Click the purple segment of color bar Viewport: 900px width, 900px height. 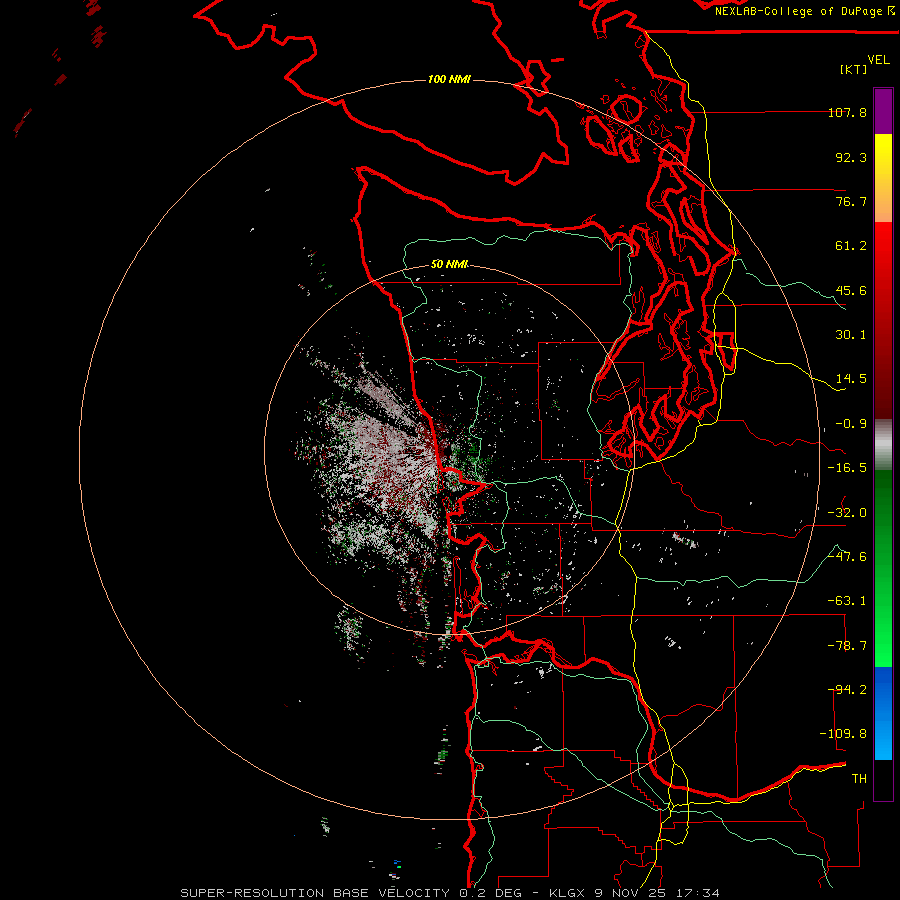(x=883, y=111)
